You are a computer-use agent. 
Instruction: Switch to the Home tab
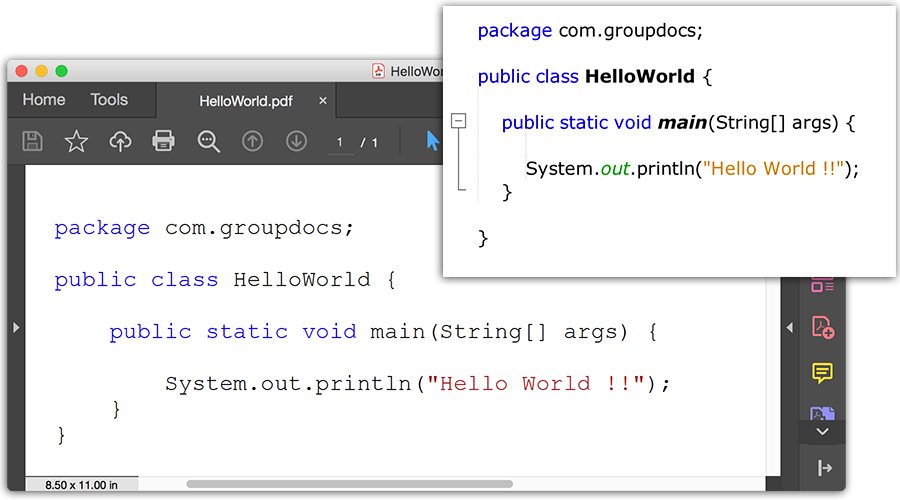pos(44,100)
